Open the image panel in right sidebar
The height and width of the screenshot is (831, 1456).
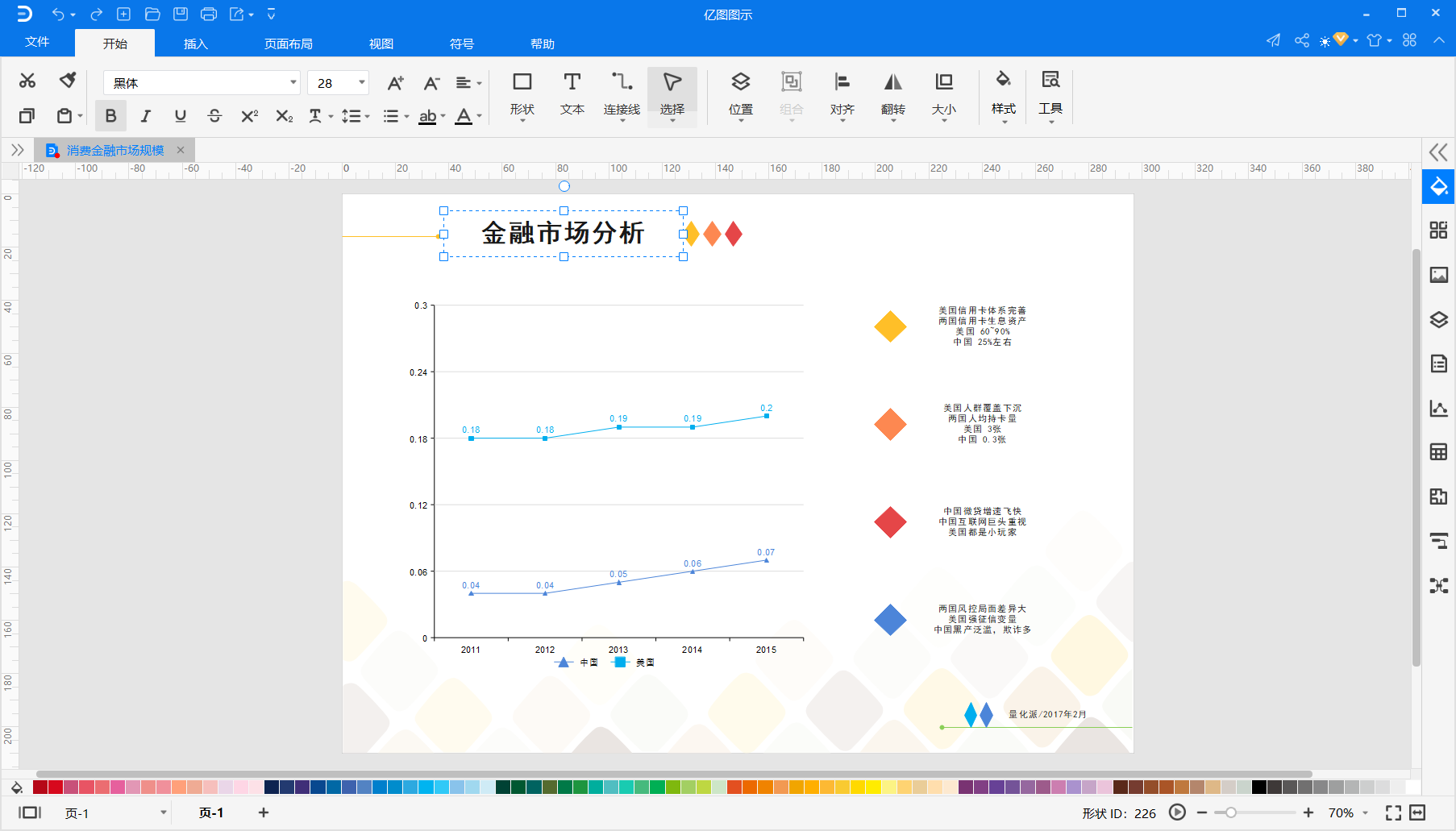coord(1439,275)
